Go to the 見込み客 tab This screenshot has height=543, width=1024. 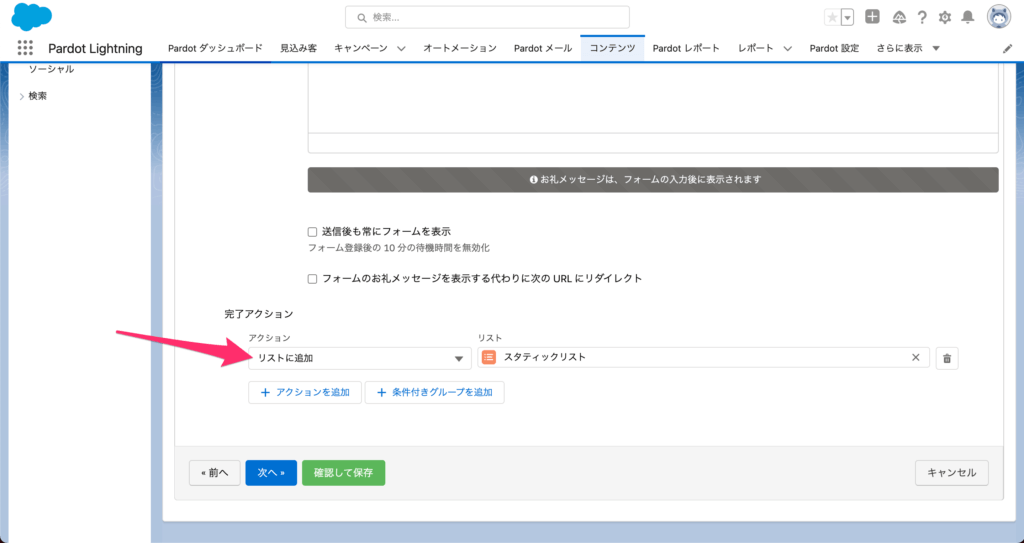[298, 48]
